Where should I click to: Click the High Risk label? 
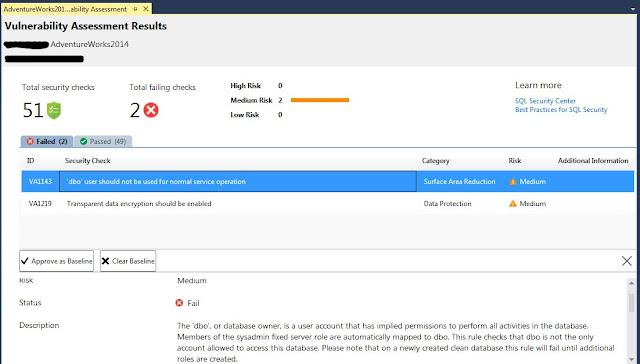point(245,86)
